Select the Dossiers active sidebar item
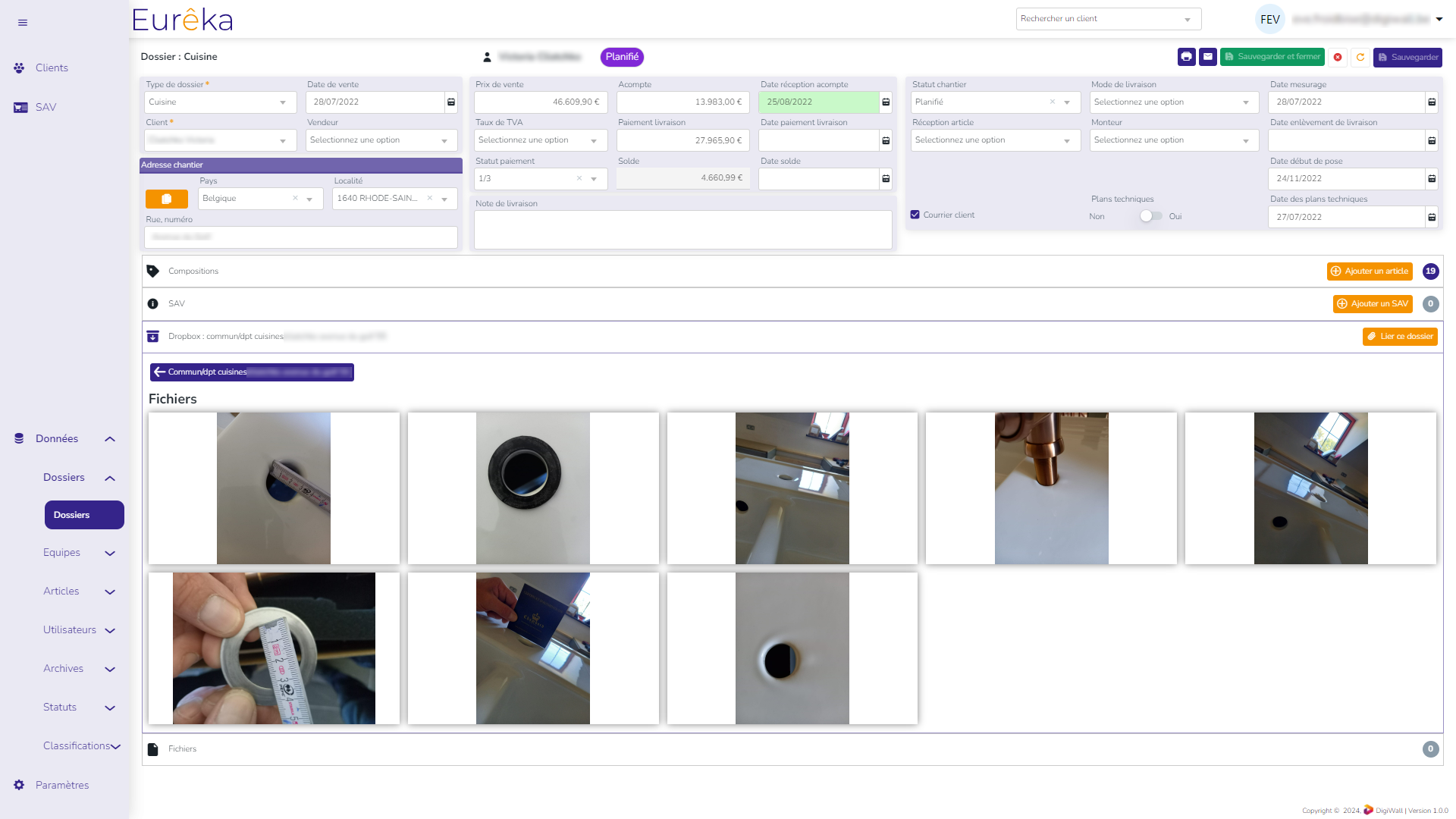 [84, 515]
